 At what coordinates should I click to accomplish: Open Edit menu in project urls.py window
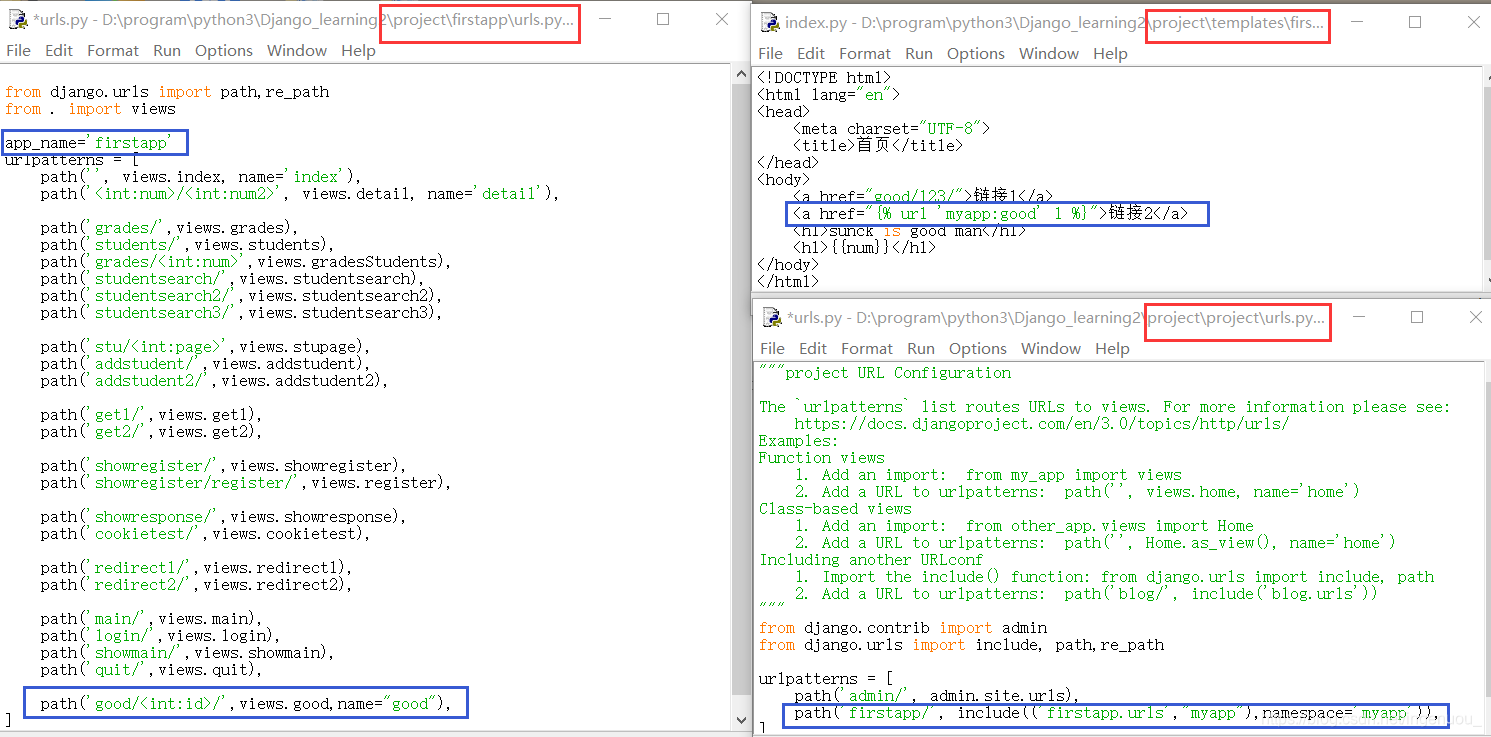pos(813,348)
